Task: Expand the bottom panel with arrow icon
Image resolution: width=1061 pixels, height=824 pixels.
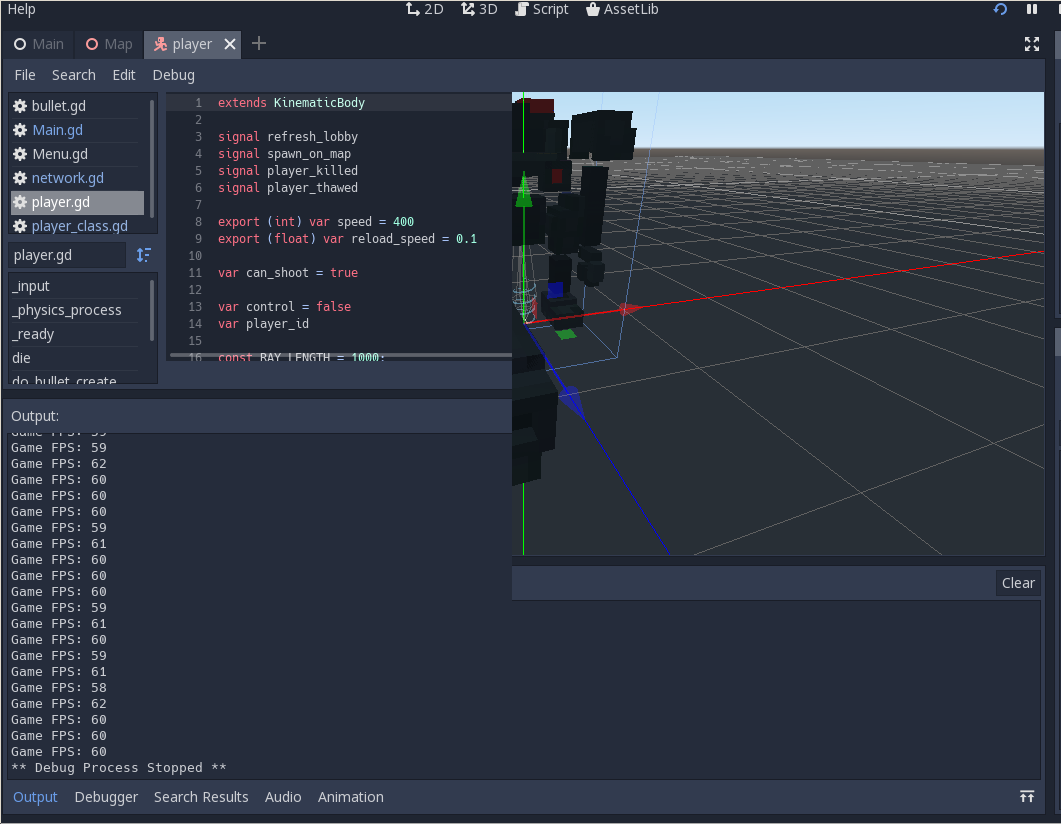Action: [x=1026, y=796]
